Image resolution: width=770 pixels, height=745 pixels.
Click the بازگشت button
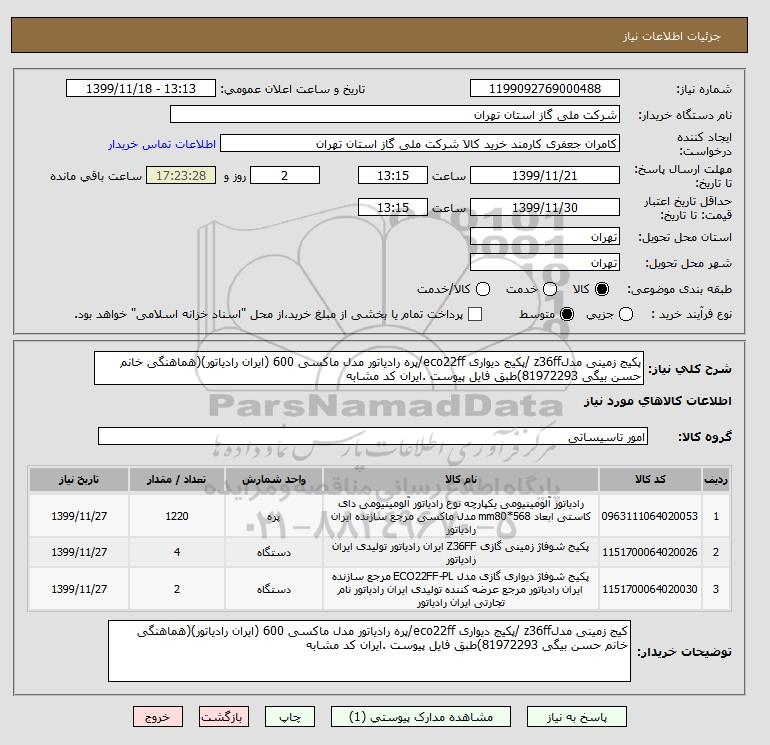coord(224,717)
